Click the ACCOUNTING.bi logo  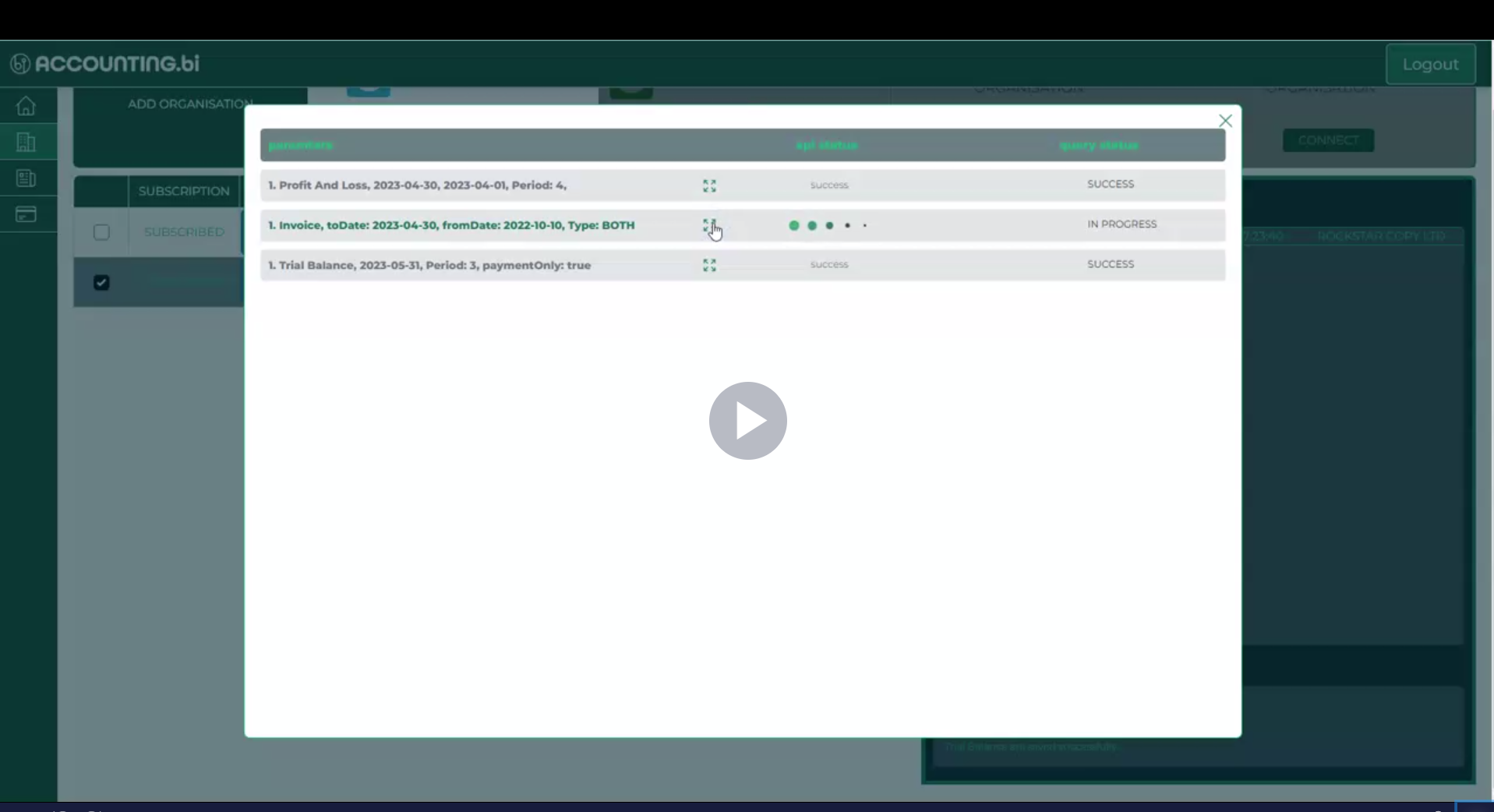[x=102, y=63]
